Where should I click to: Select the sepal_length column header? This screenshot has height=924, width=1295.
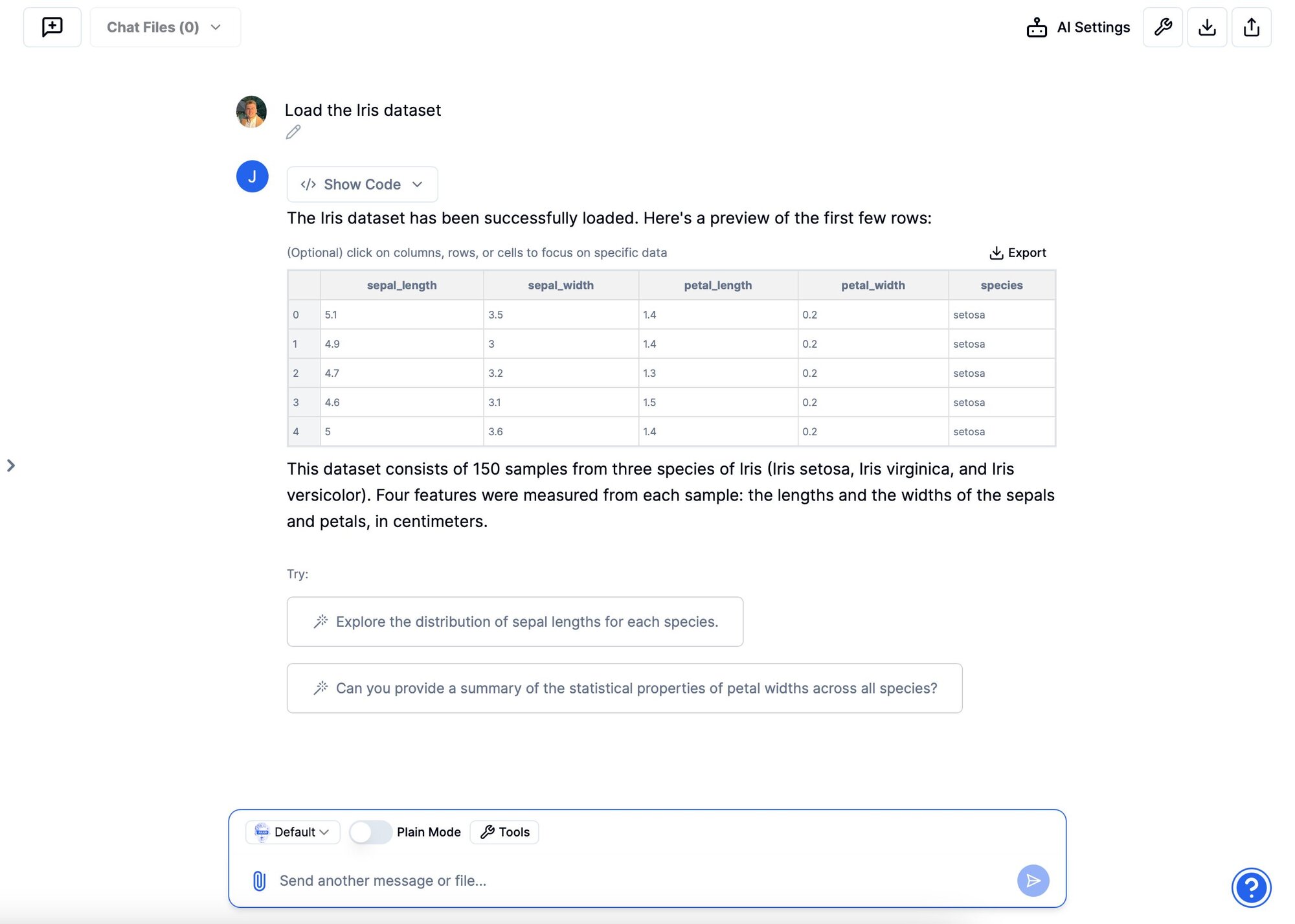click(401, 285)
